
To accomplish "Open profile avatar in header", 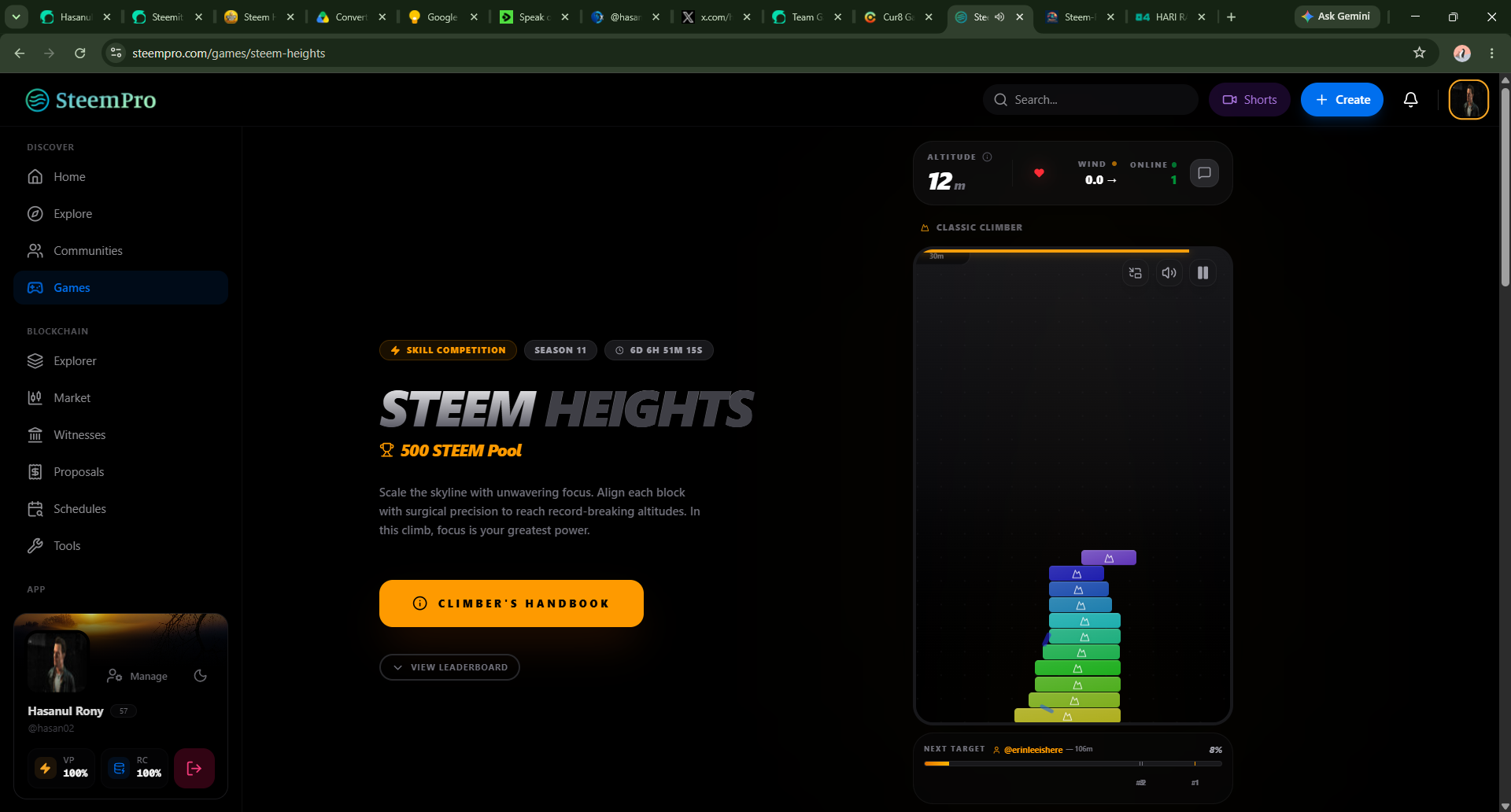I will pos(1469,100).
